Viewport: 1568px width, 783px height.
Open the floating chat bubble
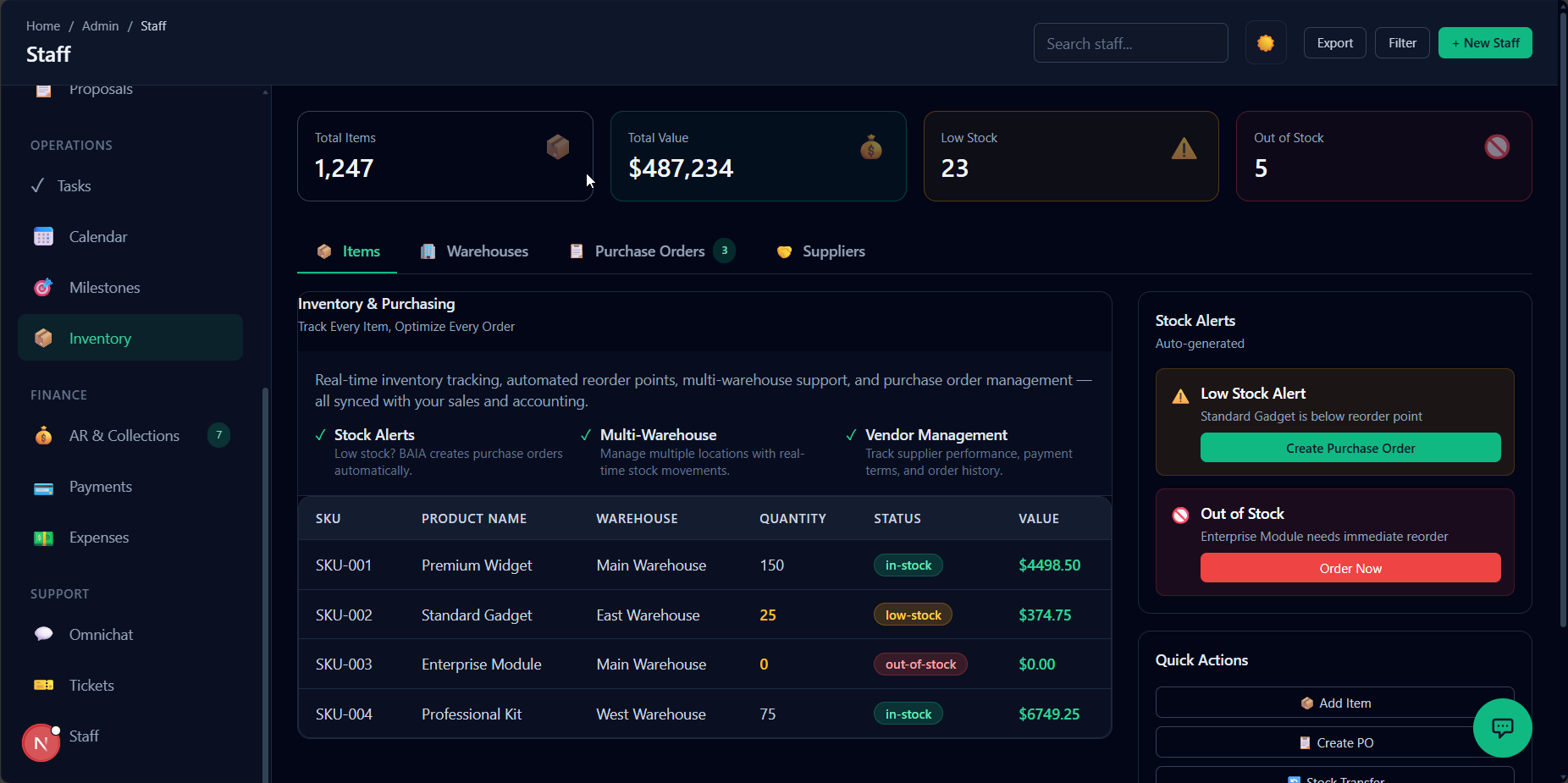click(1503, 728)
